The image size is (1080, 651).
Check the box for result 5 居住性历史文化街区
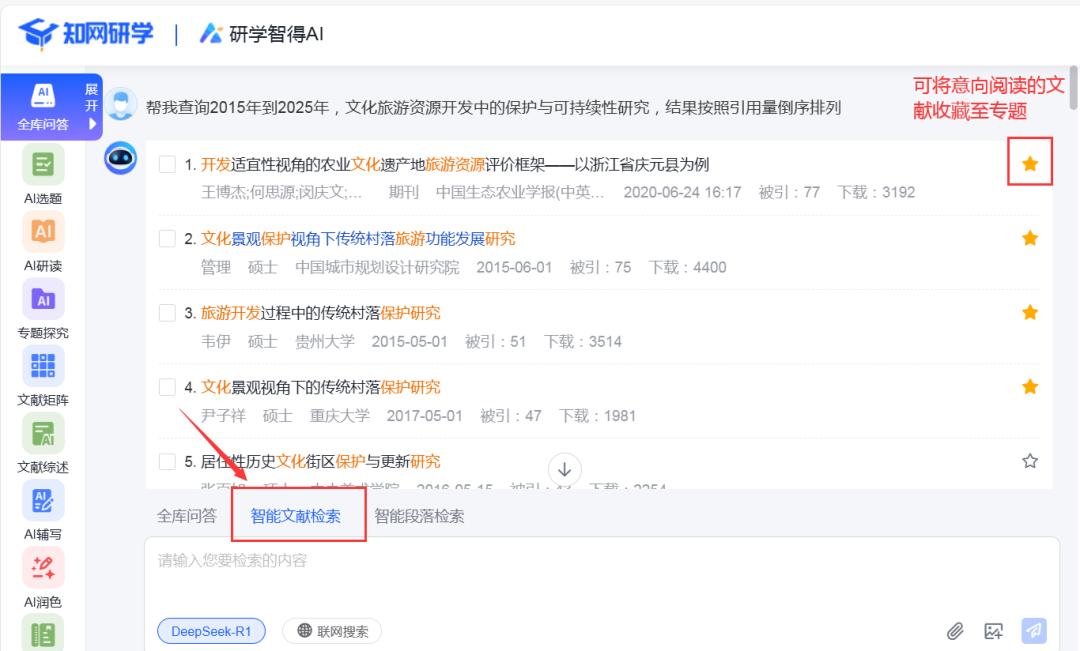point(167,462)
